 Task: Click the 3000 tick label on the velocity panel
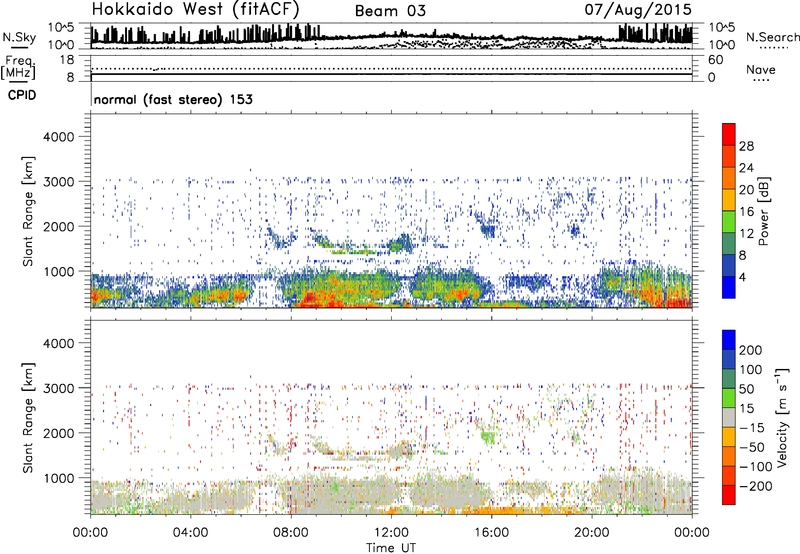58,388
